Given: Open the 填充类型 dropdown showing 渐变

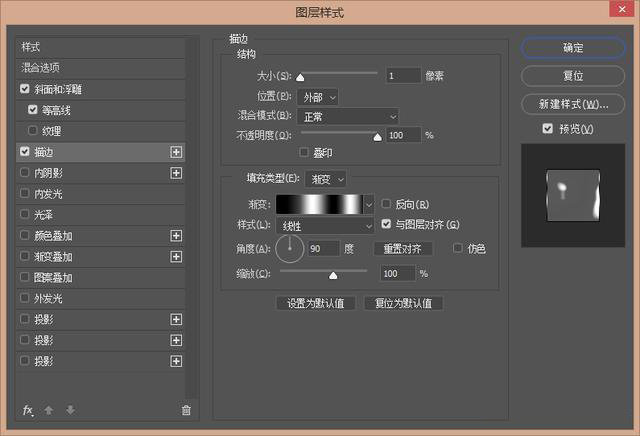Looking at the screenshot, I should pos(326,179).
